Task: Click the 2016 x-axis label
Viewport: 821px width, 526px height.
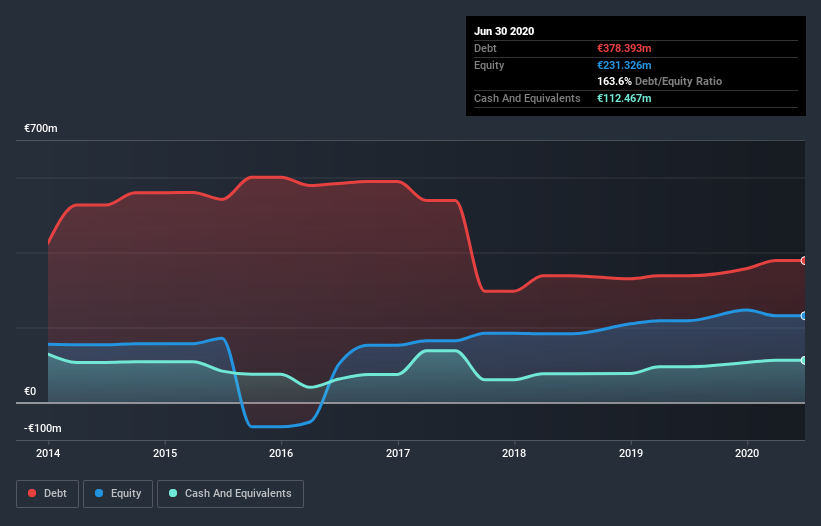Action: point(281,453)
